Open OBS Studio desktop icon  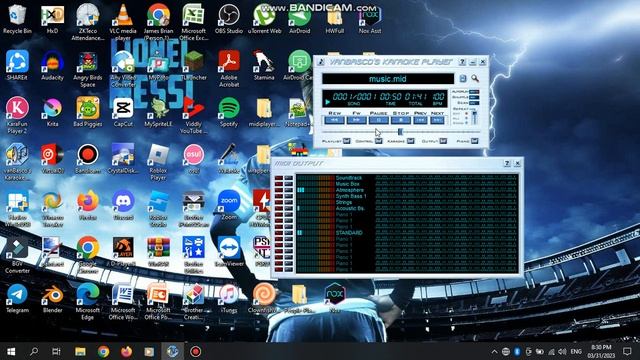229,19
